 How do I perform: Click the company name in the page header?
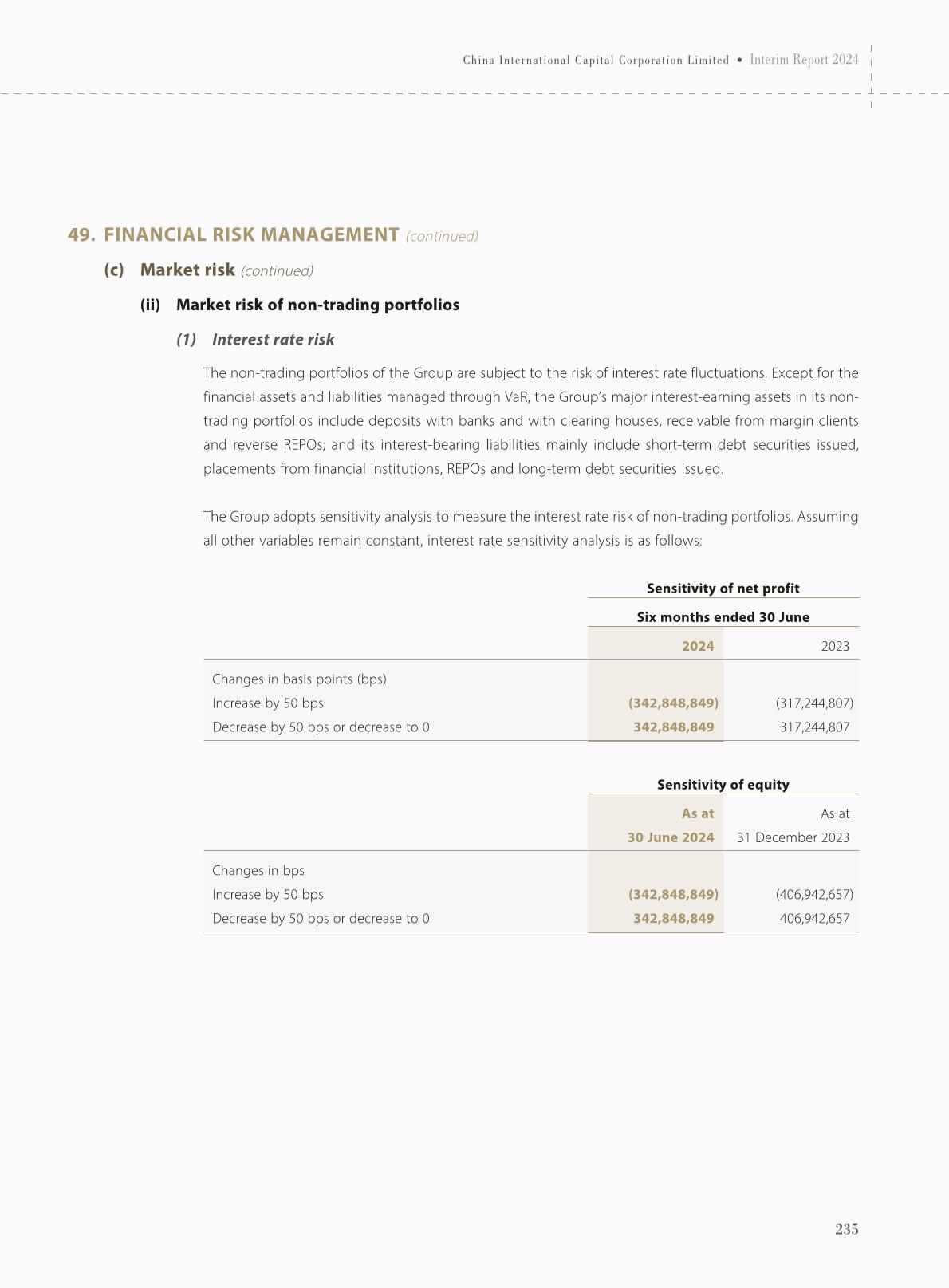point(596,61)
